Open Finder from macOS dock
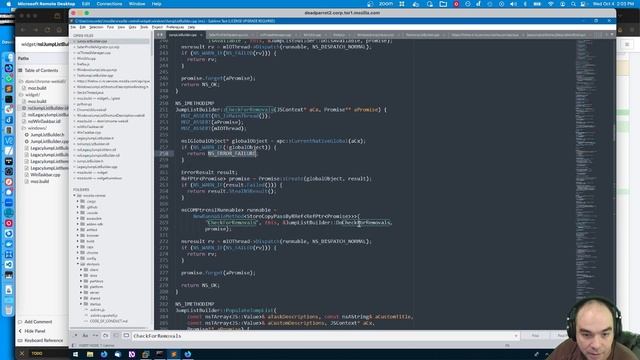Image resolution: width=640 pixels, height=360 pixels. click(x=9, y=58)
